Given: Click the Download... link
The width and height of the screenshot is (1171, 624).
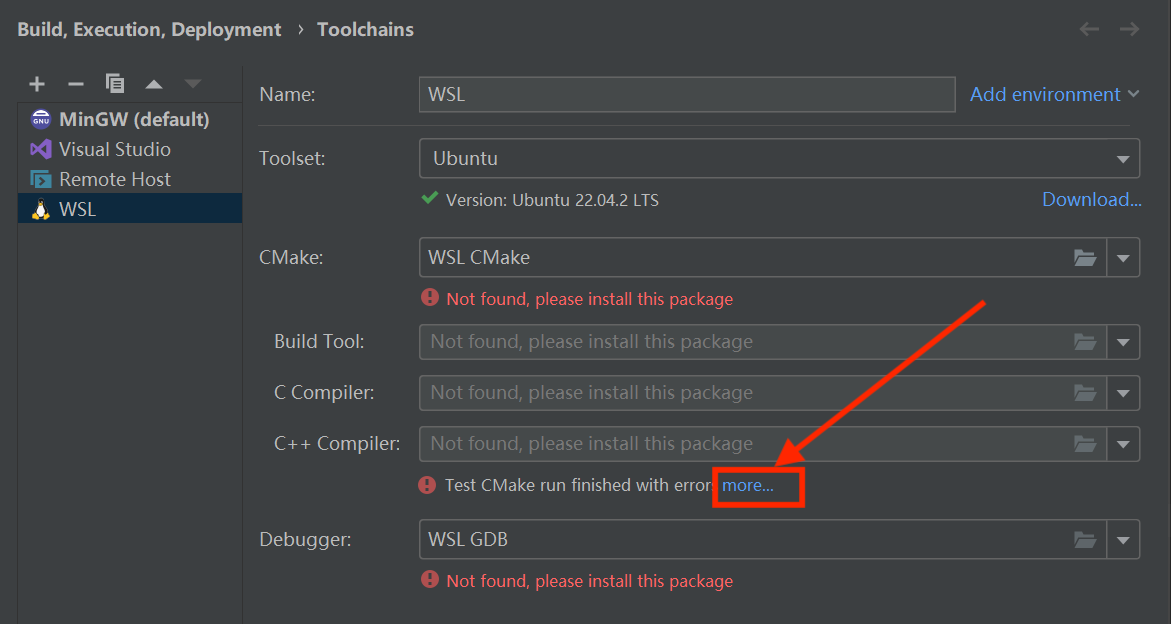Looking at the screenshot, I should pyautogui.click(x=1091, y=199).
